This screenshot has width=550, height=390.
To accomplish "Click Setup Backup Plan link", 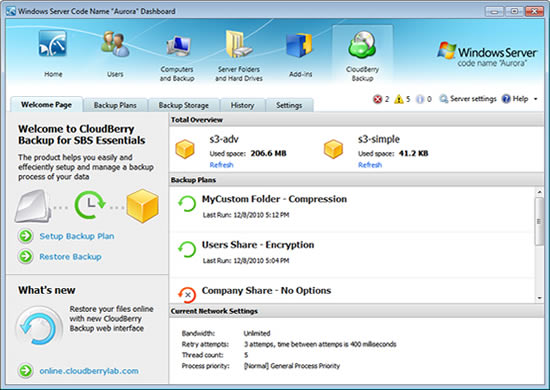I will (x=76, y=236).
